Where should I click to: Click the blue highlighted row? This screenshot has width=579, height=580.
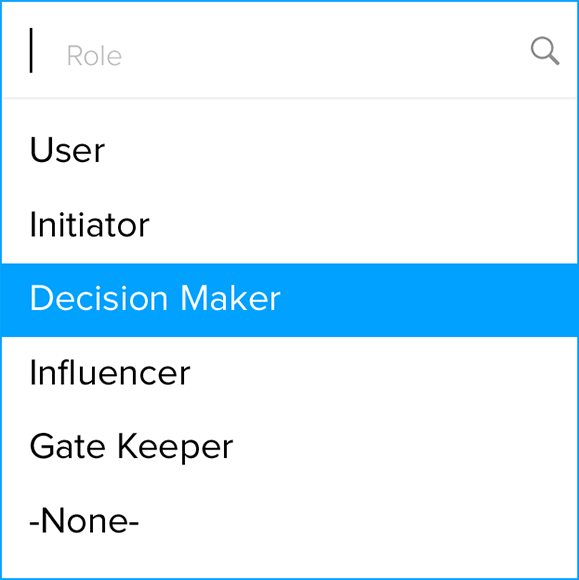click(x=289, y=300)
